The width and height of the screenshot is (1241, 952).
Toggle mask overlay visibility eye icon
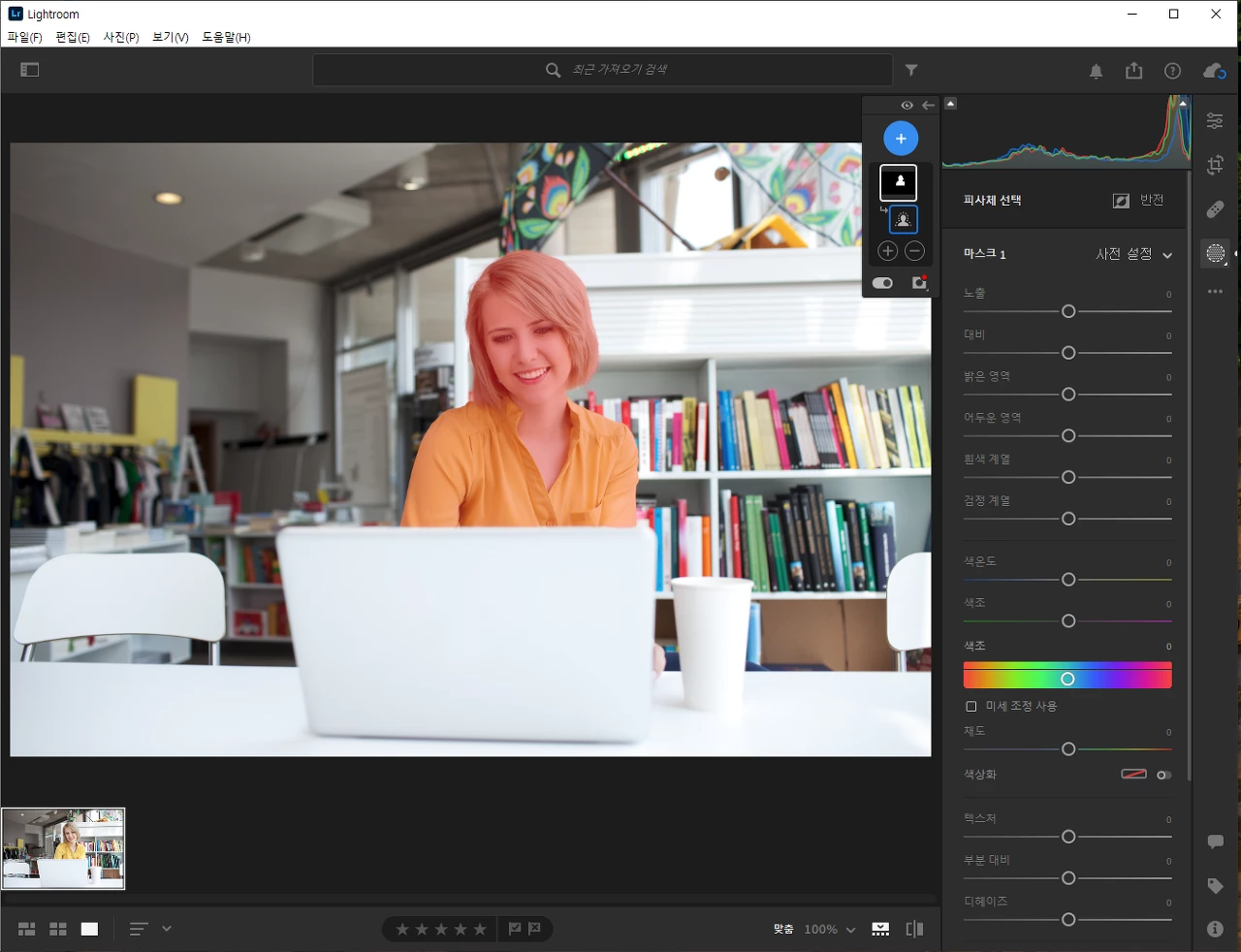907,105
